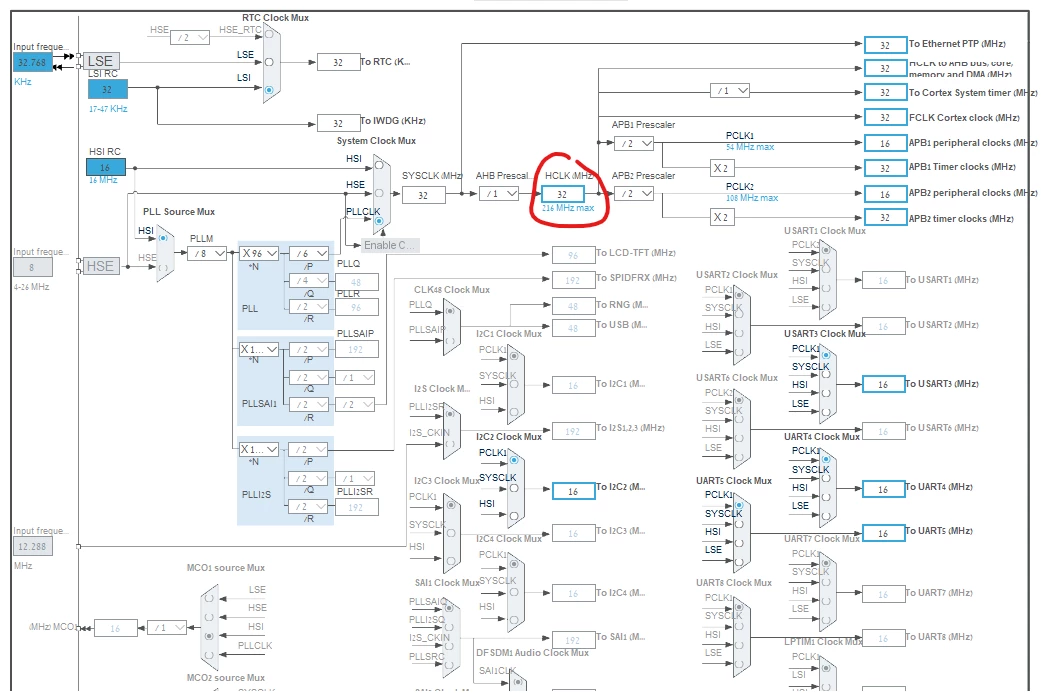1063x693 pixels.
Task: Click the LSE oscillator block
Action: click(x=100, y=61)
